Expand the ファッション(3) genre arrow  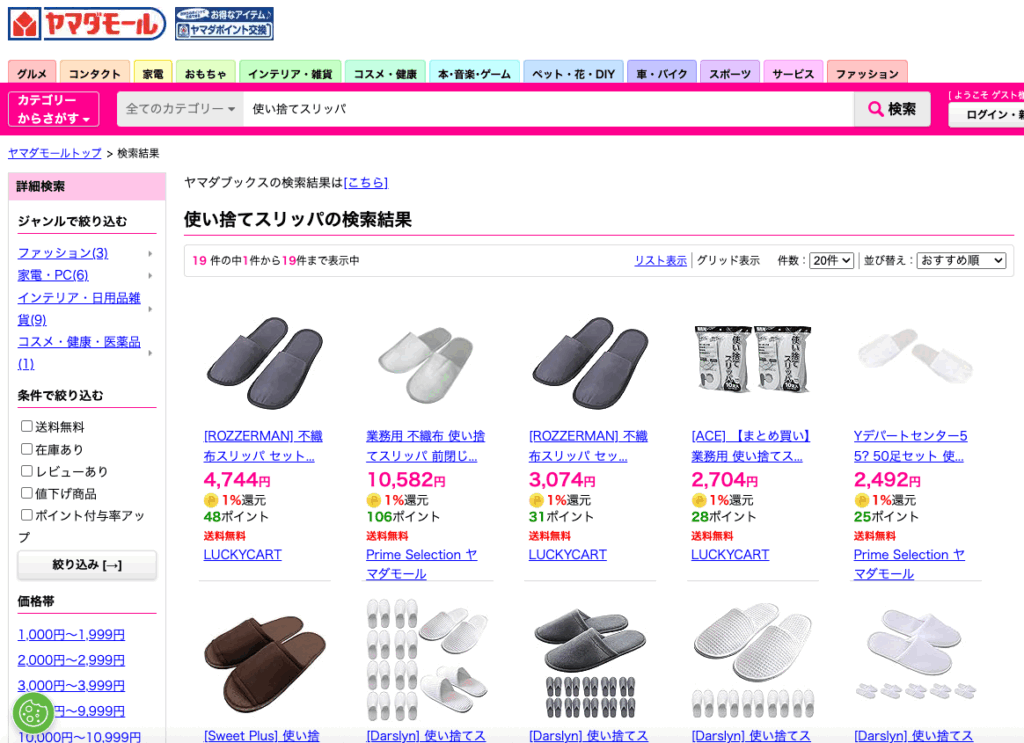tap(150, 253)
